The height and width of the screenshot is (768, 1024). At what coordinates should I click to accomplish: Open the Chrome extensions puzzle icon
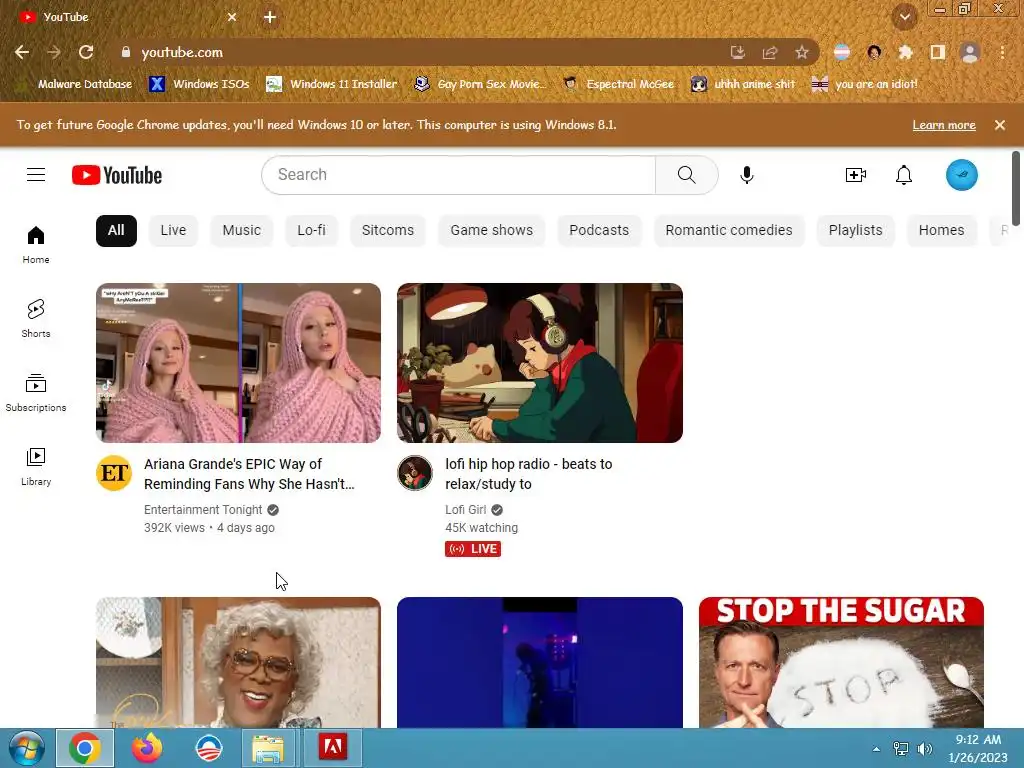tap(905, 52)
